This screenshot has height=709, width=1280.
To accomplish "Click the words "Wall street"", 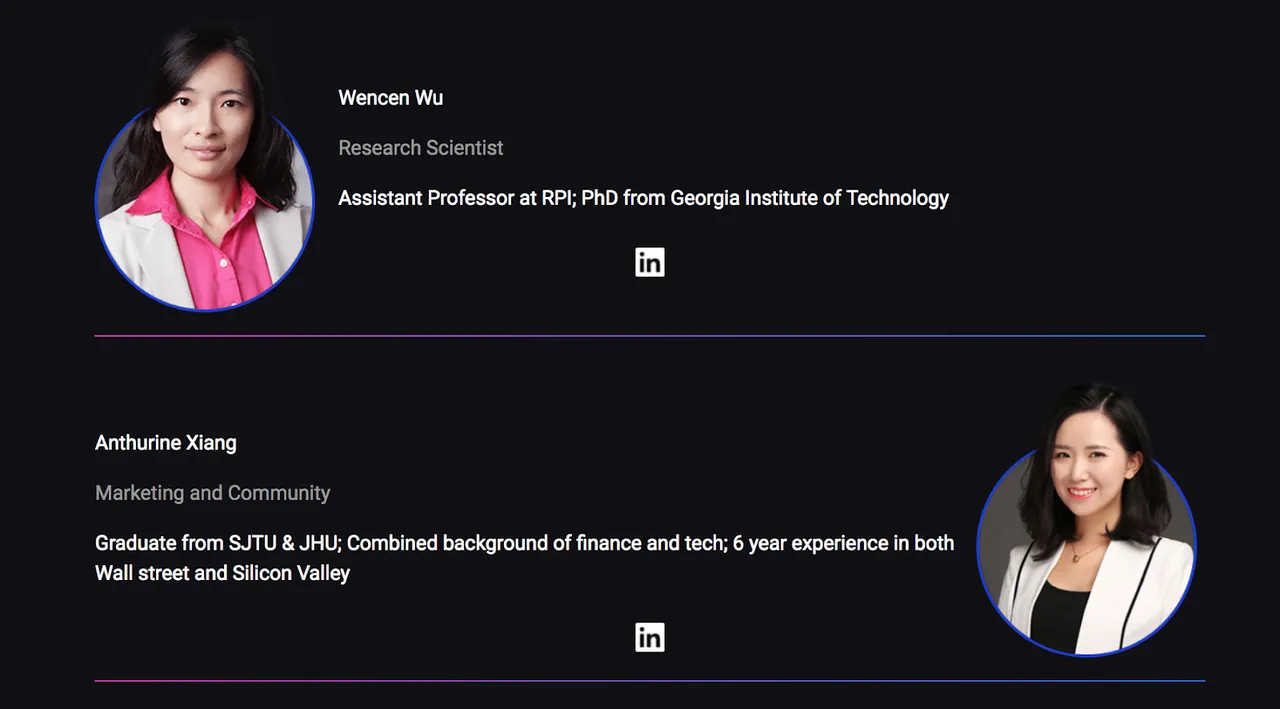I will 145,573.
